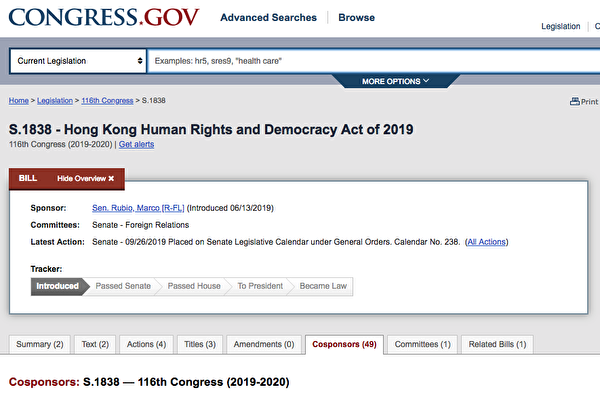
Task: Click the Congress.gov logo
Action: (104, 17)
